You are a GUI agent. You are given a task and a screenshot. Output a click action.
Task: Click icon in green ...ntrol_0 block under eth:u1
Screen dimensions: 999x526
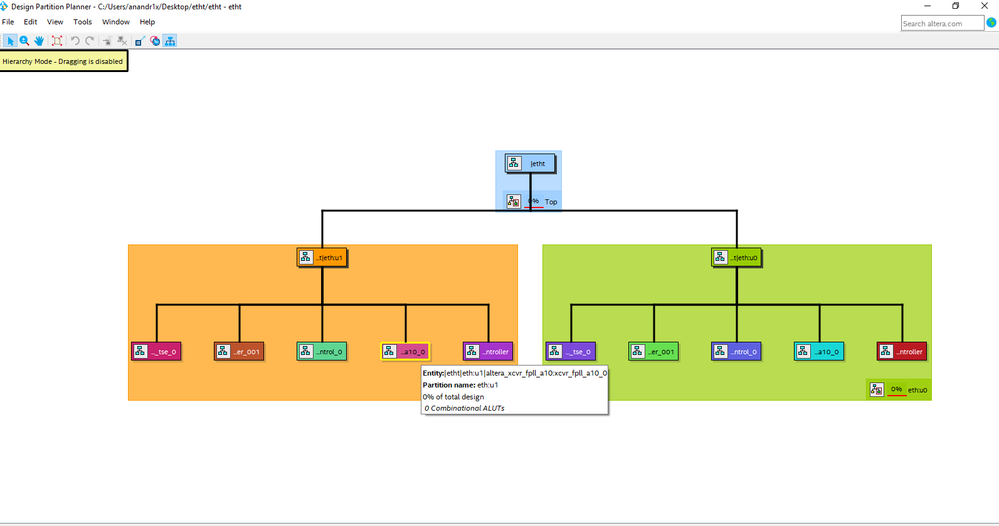click(x=306, y=352)
